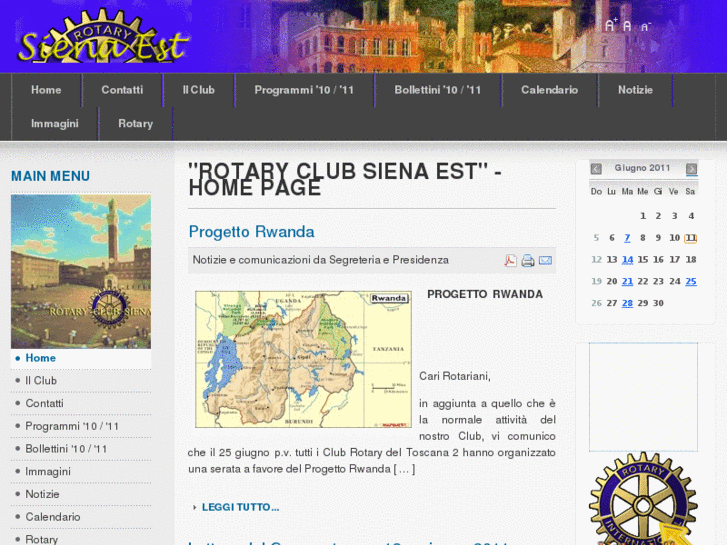Open Il Club in top navigation bar
Viewport: 727px width, 545px height.
coord(198,90)
